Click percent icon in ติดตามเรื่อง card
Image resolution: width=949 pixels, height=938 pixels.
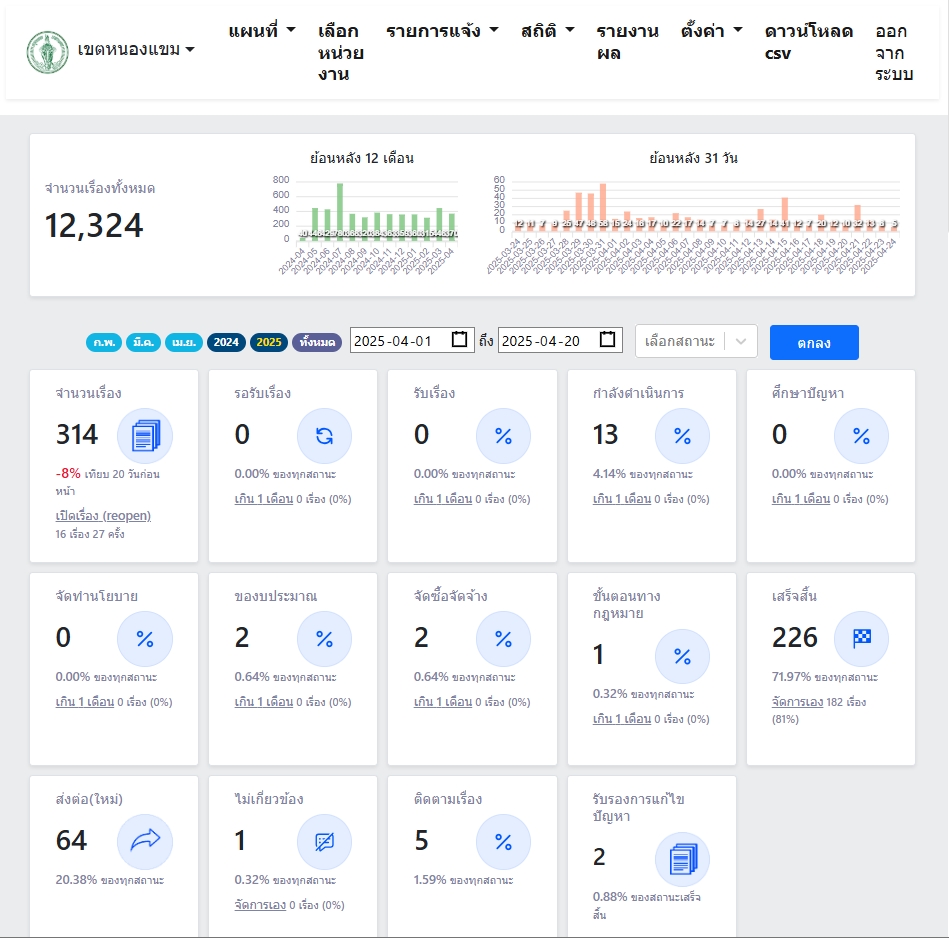pyautogui.click(x=504, y=842)
